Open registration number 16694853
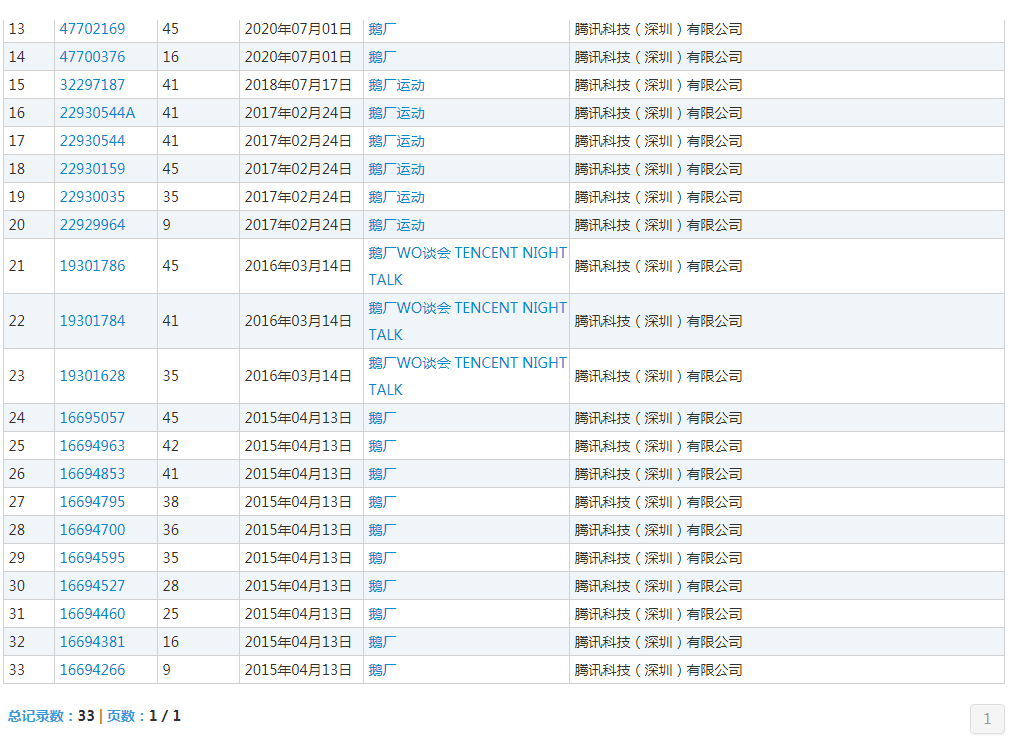1010x739 pixels. point(92,474)
